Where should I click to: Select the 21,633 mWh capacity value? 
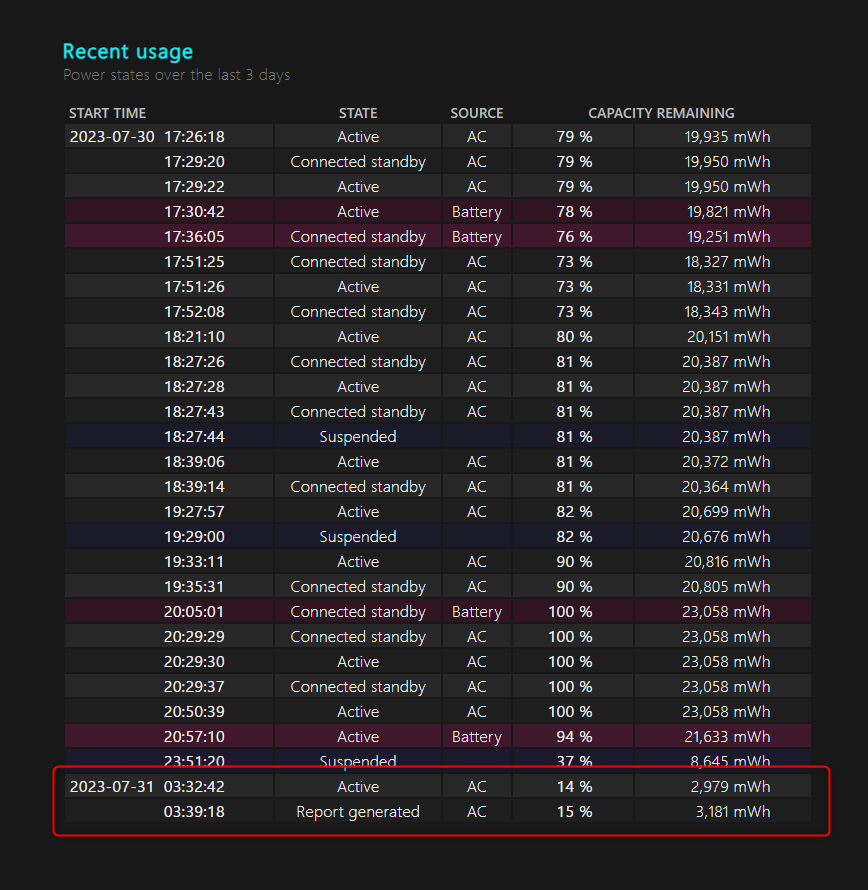click(x=728, y=737)
